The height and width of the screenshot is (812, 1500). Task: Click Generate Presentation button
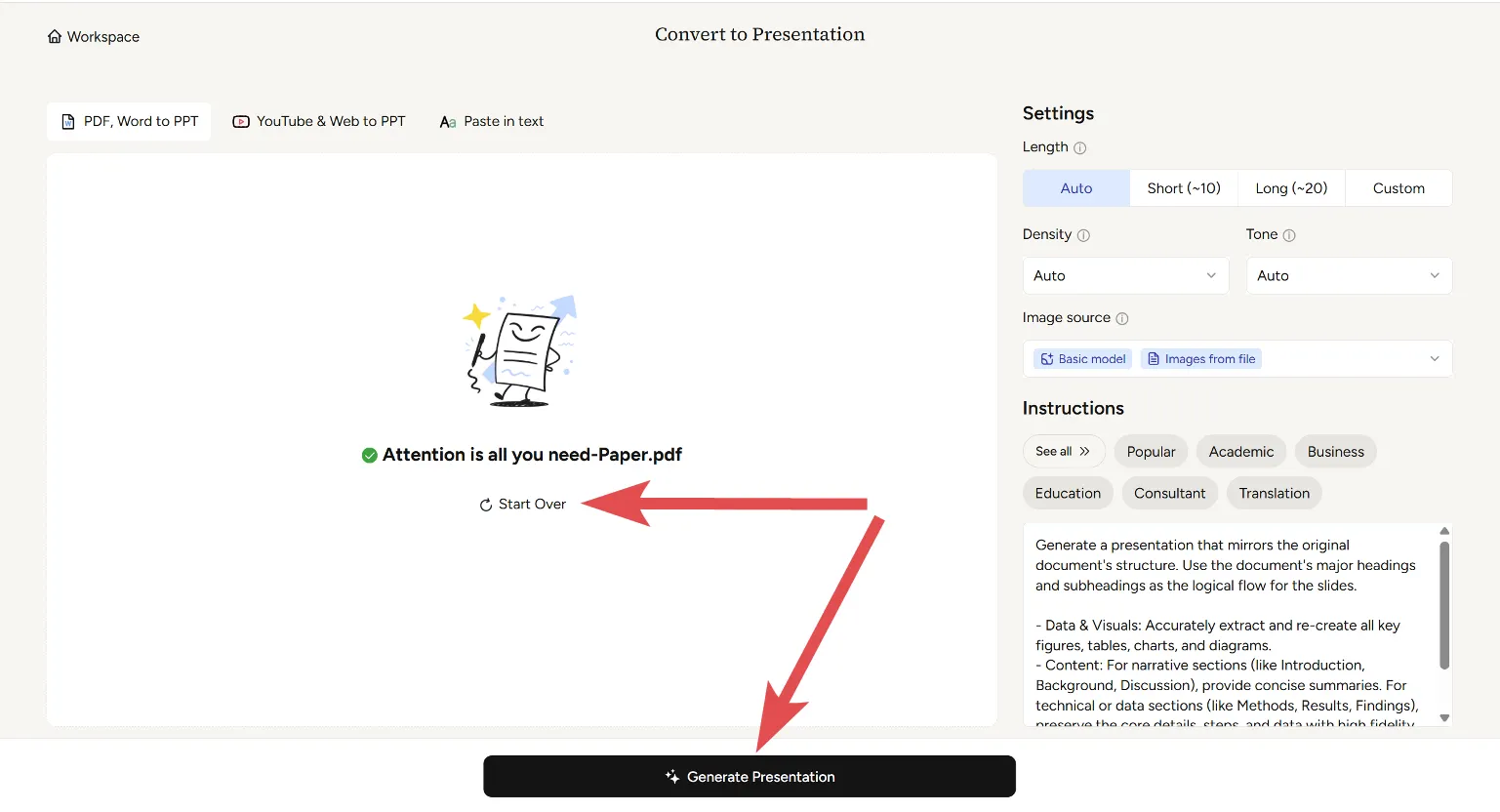tap(749, 777)
